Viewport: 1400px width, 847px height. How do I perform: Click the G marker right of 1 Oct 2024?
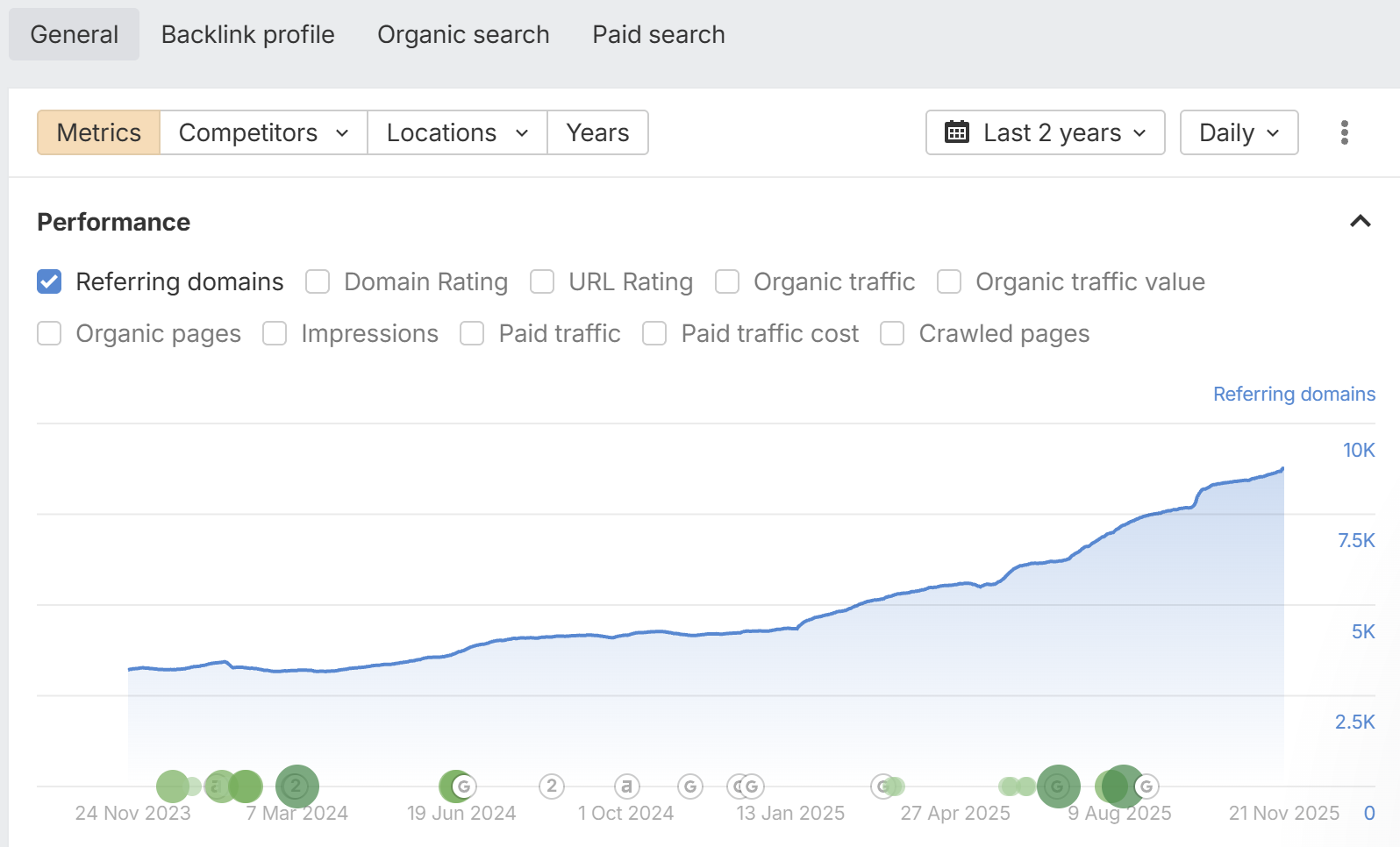tap(690, 786)
